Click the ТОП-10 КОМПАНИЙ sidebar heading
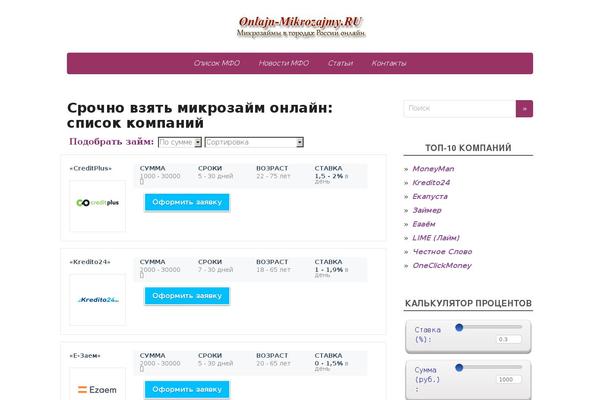The image size is (600, 400). [x=468, y=148]
